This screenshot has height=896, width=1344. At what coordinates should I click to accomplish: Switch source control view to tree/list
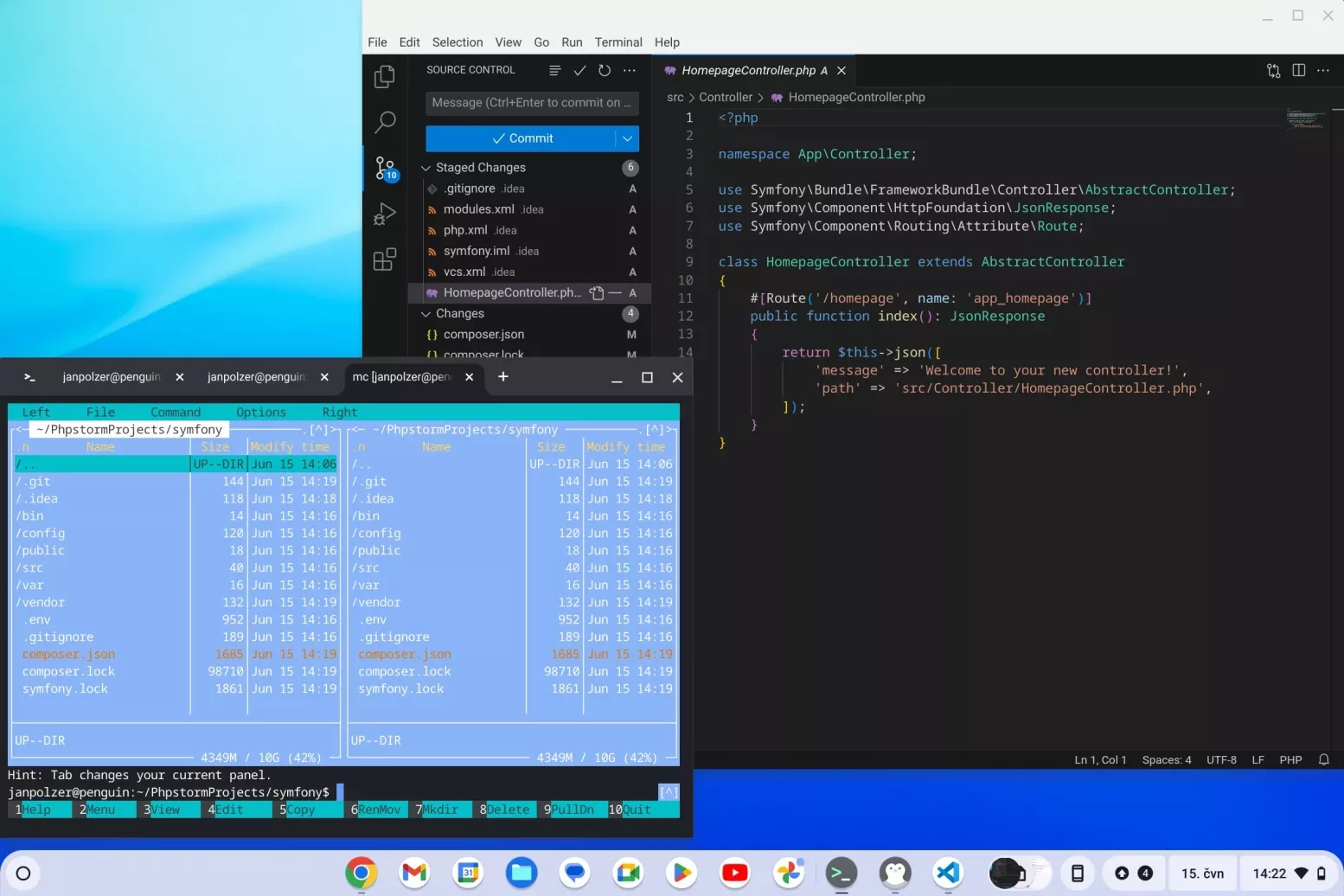coord(555,71)
